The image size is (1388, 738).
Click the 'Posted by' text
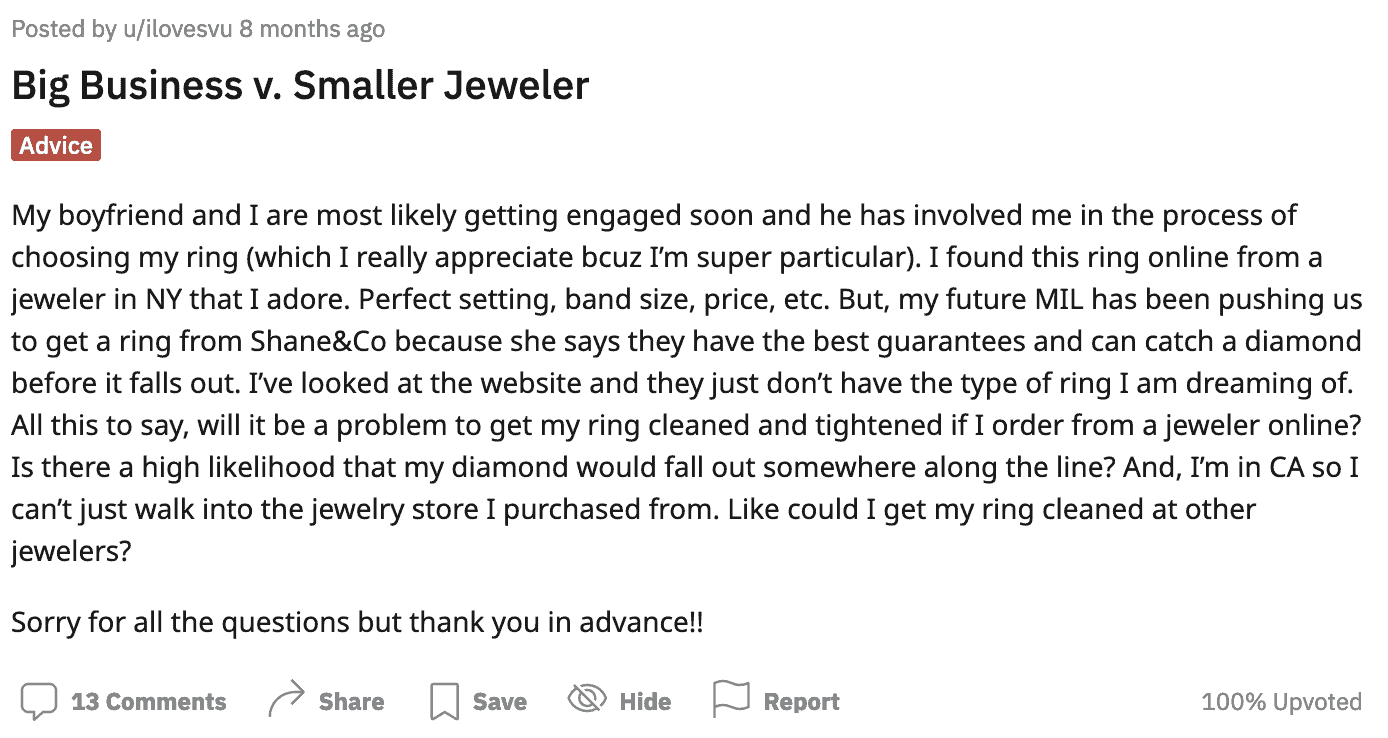64,29
